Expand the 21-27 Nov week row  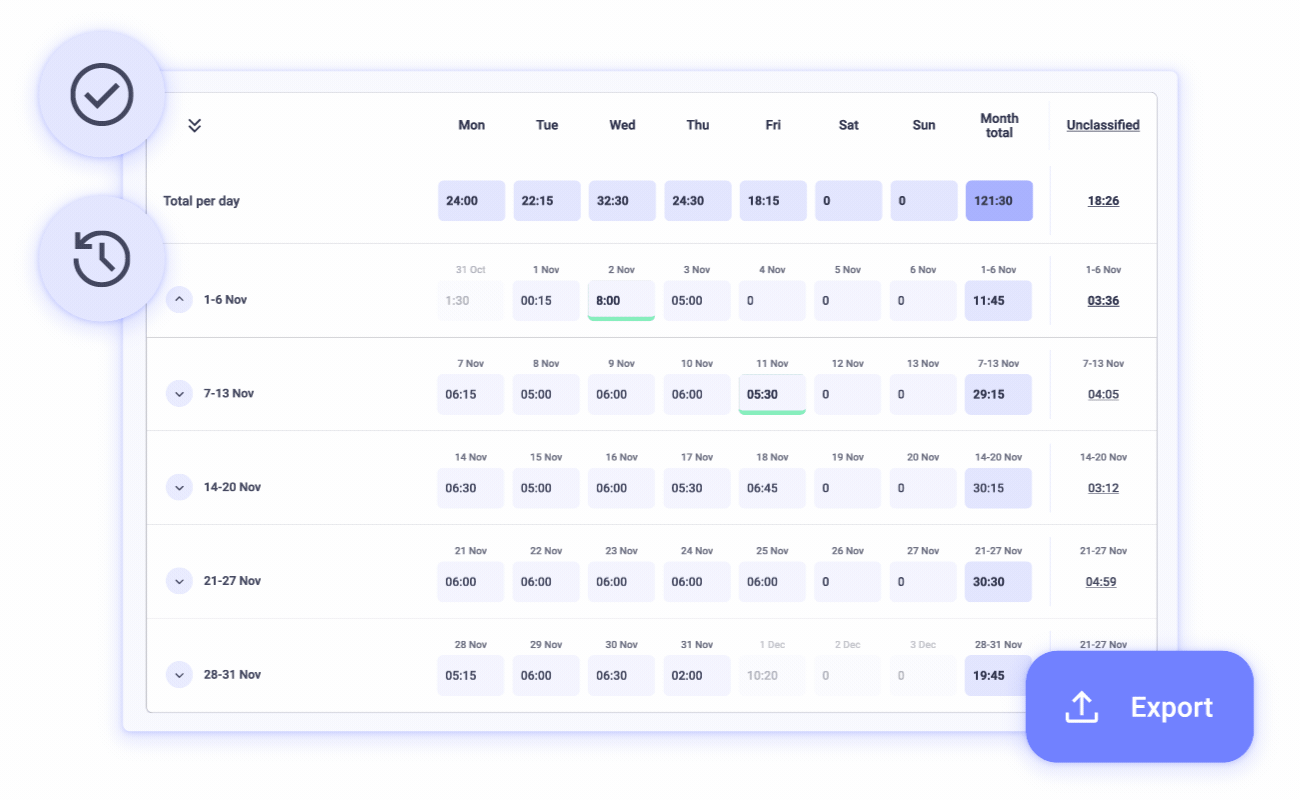(179, 581)
